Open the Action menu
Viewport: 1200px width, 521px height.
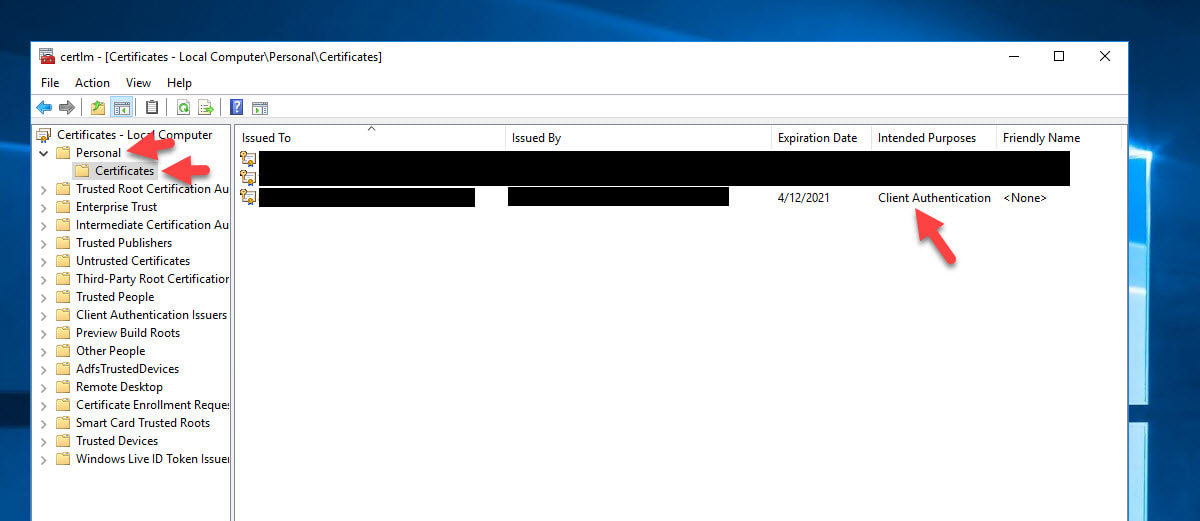point(92,83)
